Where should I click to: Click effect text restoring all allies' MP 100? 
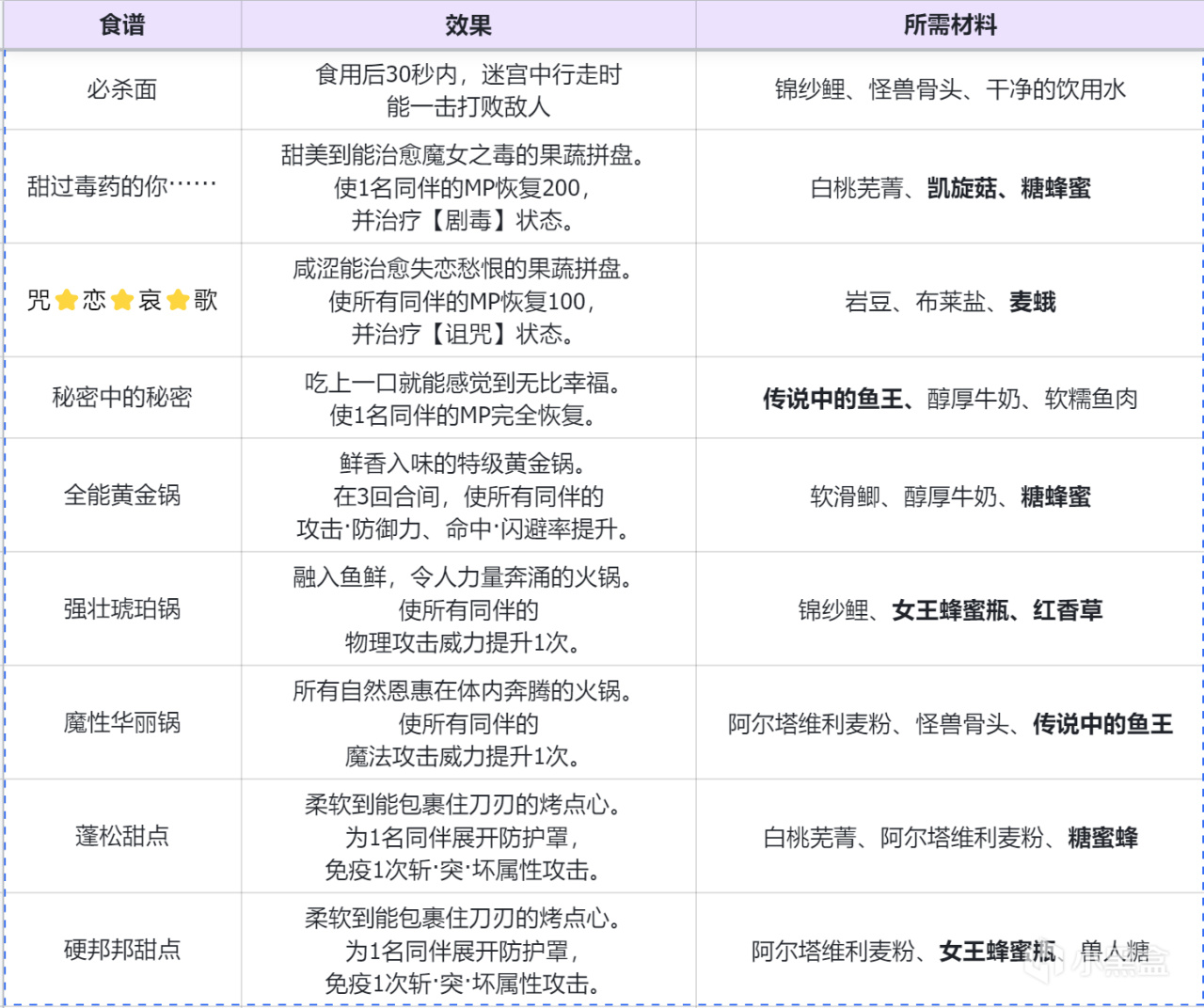(x=462, y=302)
